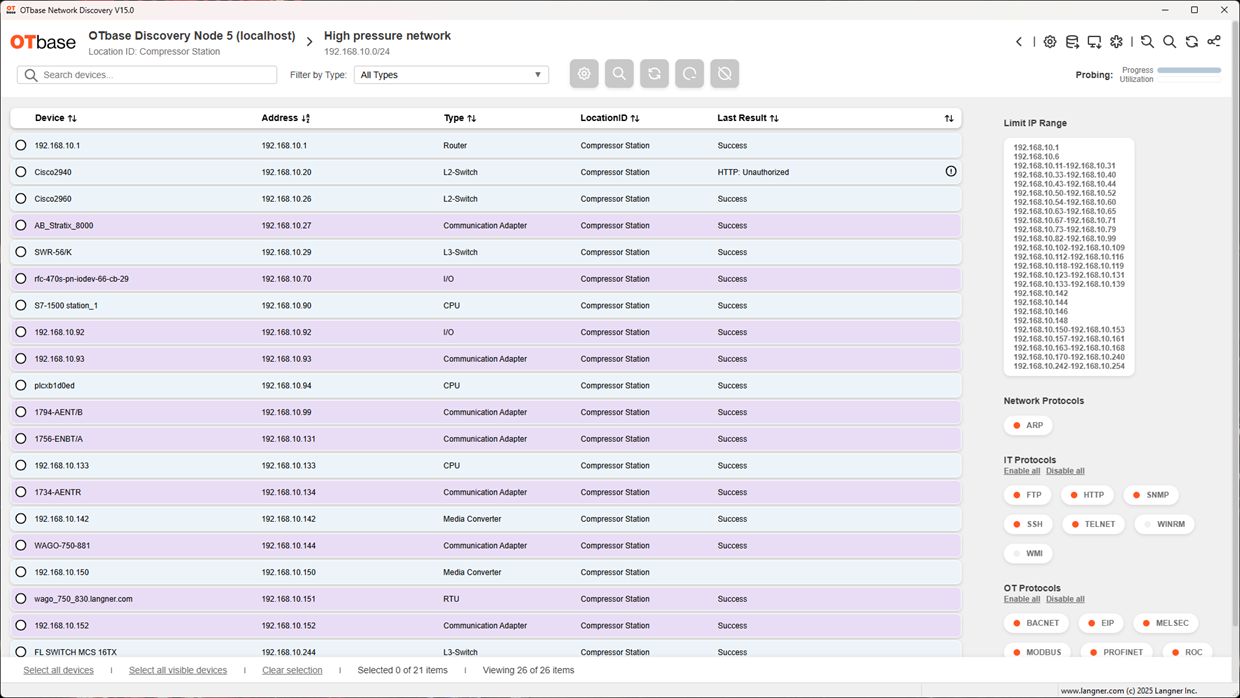The height and width of the screenshot is (698, 1240).
Task: Click Enable all under IT Protocols
Action: 1022,471
